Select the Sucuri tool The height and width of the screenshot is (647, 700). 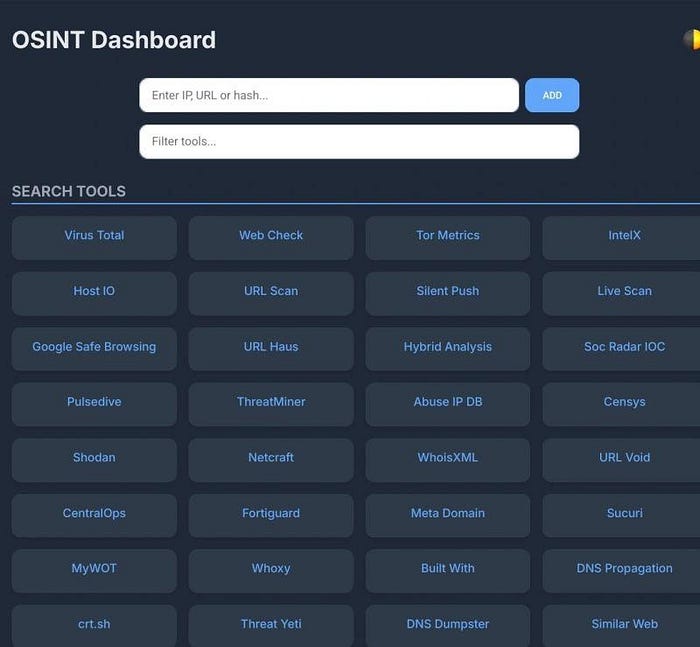[x=621, y=515]
